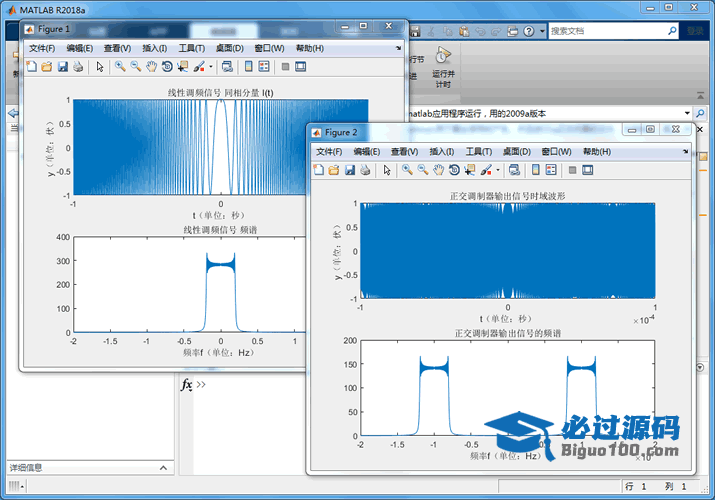
Task: Open 桌面(D) menu in Figure 2
Action: coord(517,152)
